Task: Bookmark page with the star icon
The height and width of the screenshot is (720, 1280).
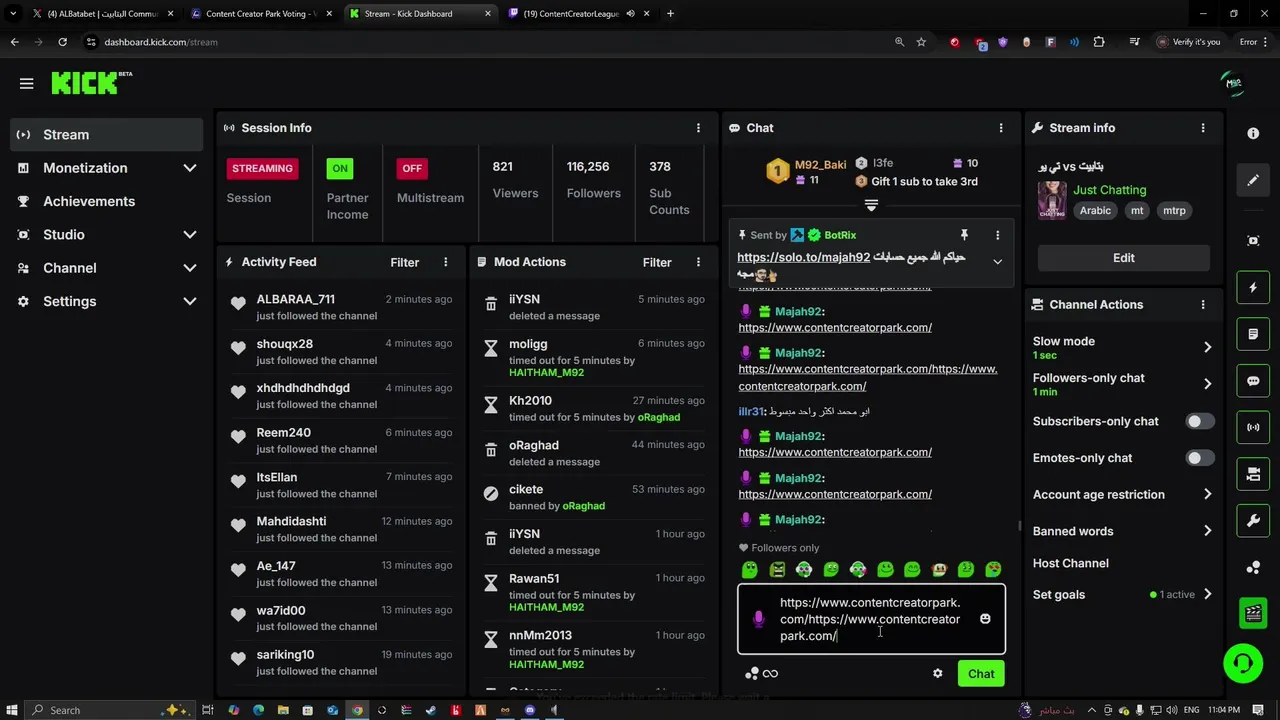Action: coord(921,42)
